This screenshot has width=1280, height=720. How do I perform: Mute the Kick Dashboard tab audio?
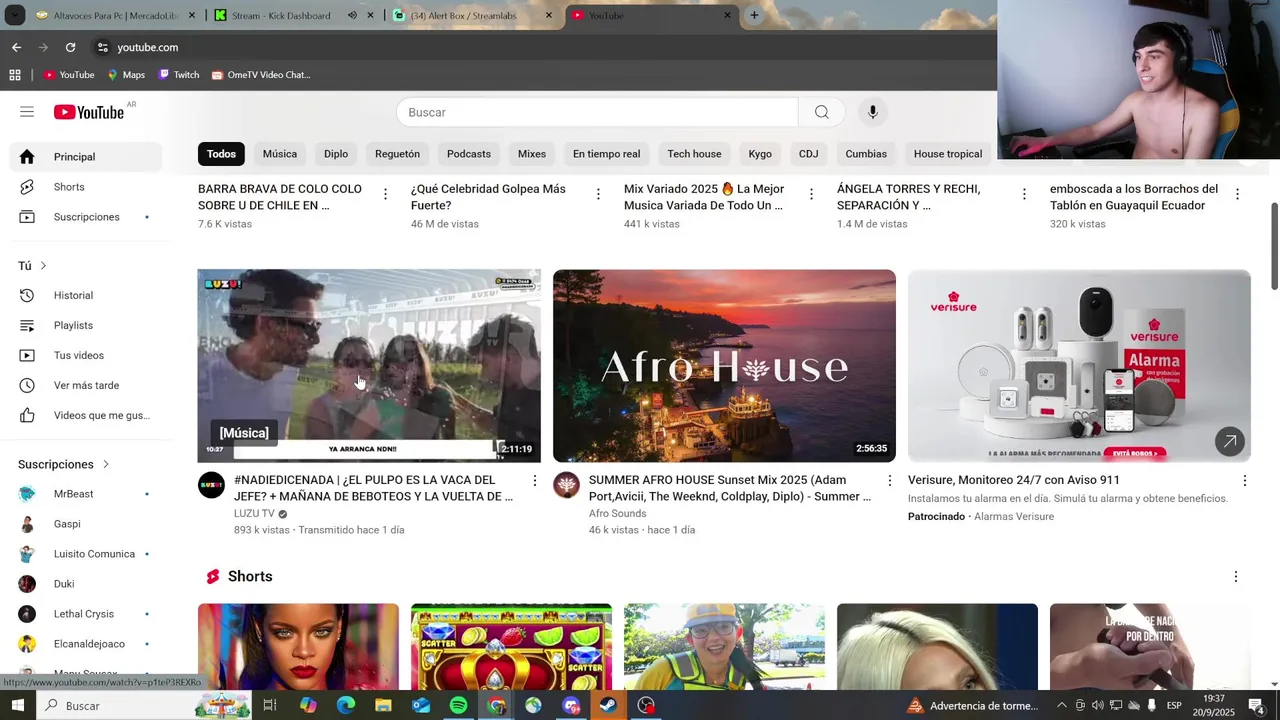pyautogui.click(x=352, y=16)
